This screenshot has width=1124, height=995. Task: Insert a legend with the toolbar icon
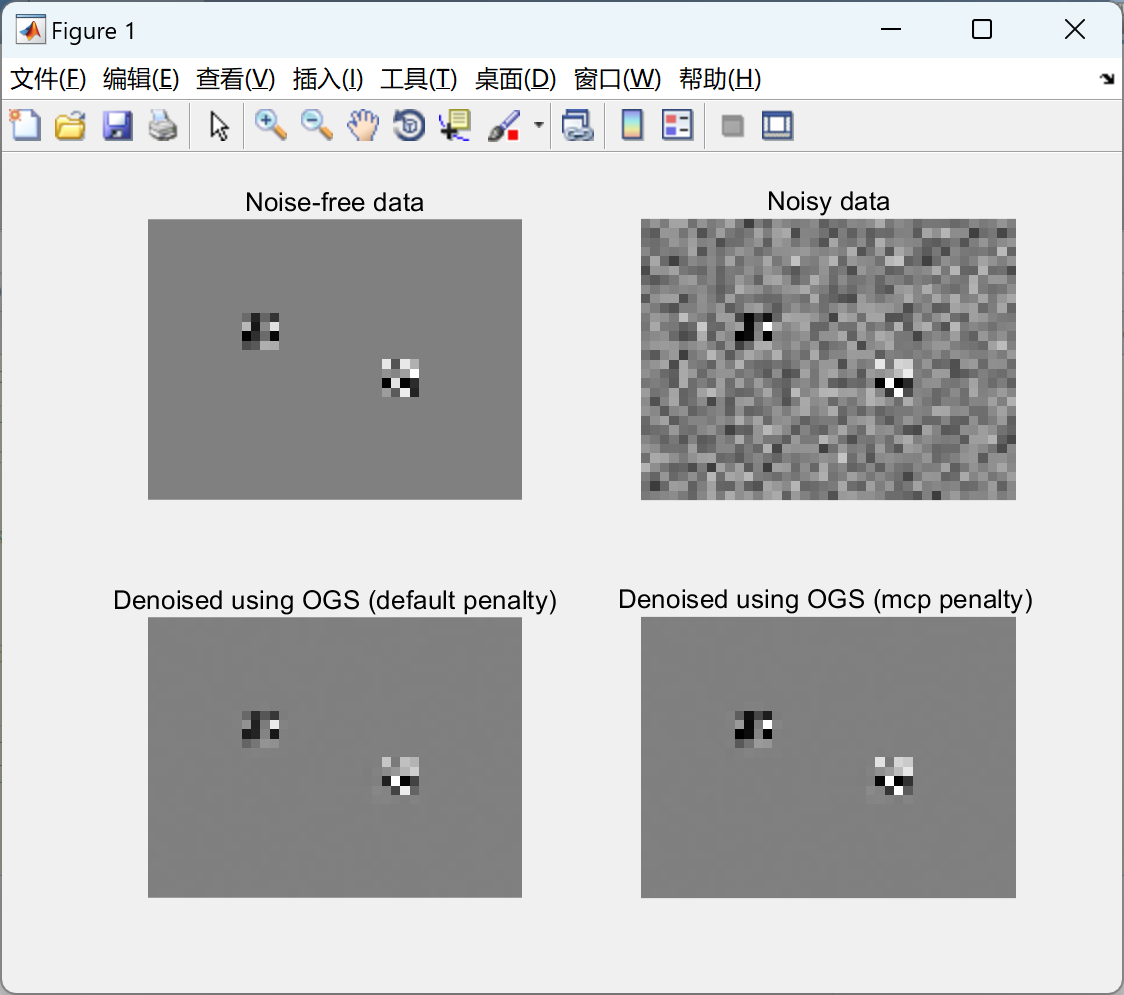(677, 125)
